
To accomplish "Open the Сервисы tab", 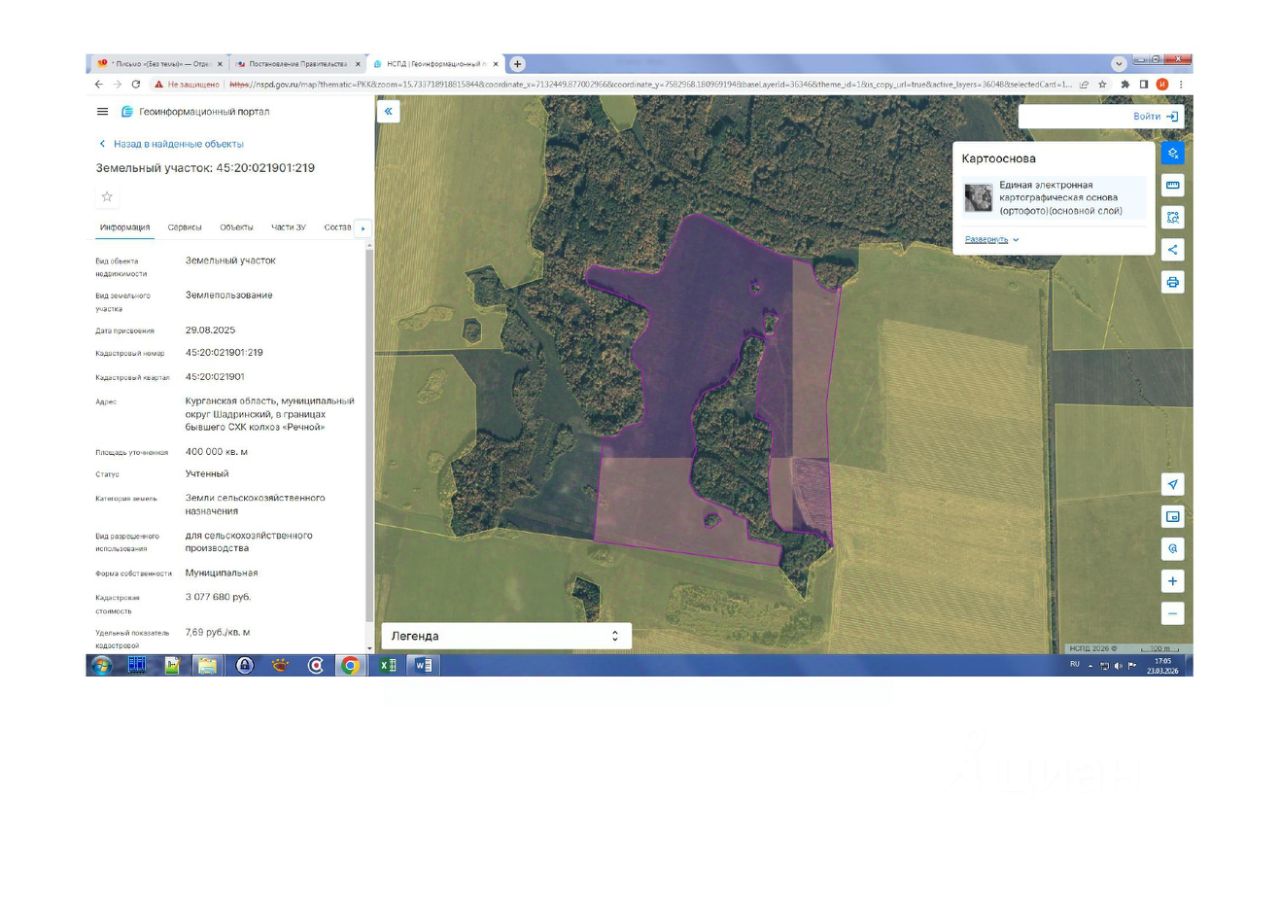I will (185, 227).
